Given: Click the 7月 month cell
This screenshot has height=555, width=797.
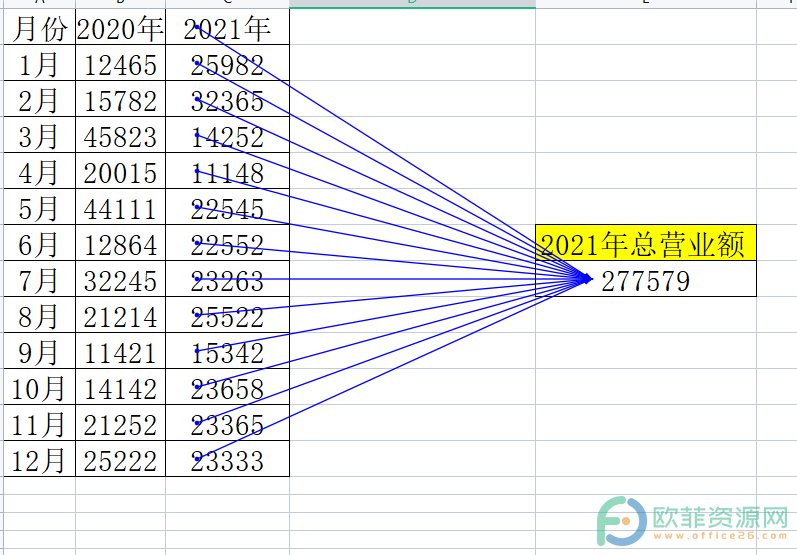Looking at the screenshot, I should pyautogui.click(x=40, y=279).
